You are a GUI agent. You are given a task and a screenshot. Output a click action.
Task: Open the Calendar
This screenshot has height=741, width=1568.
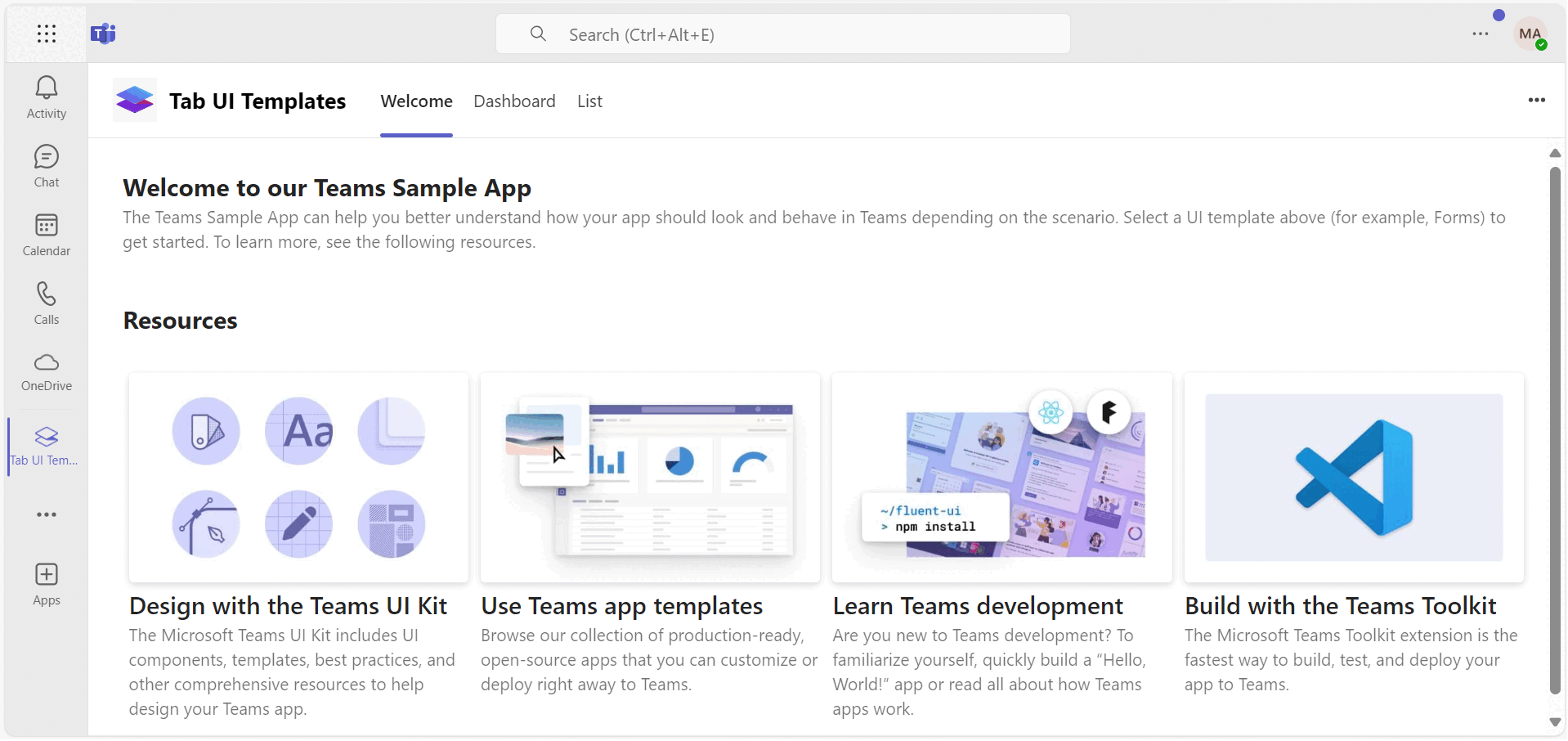coord(46,235)
